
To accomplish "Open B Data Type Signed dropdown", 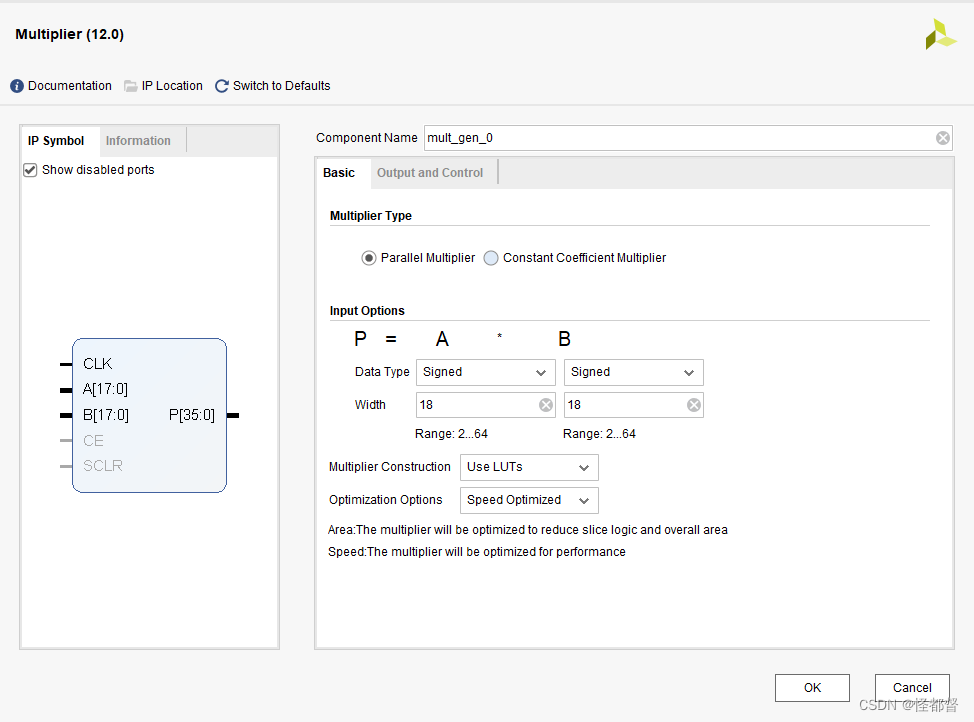I will [x=633, y=372].
